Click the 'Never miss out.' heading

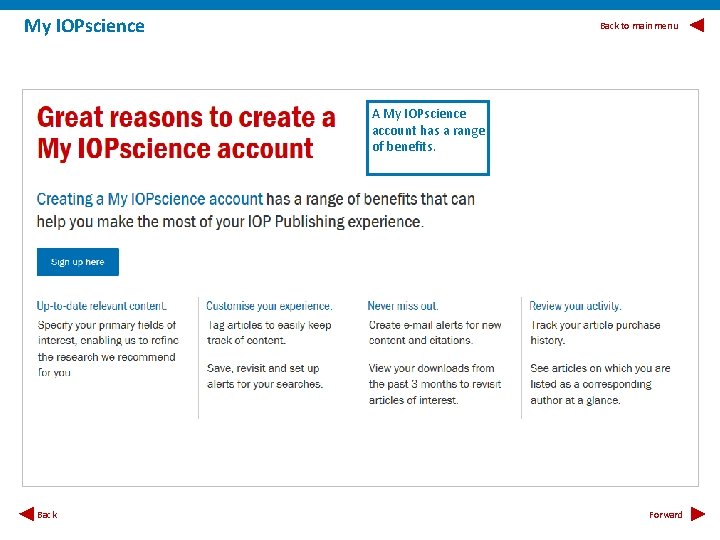pos(403,306)
